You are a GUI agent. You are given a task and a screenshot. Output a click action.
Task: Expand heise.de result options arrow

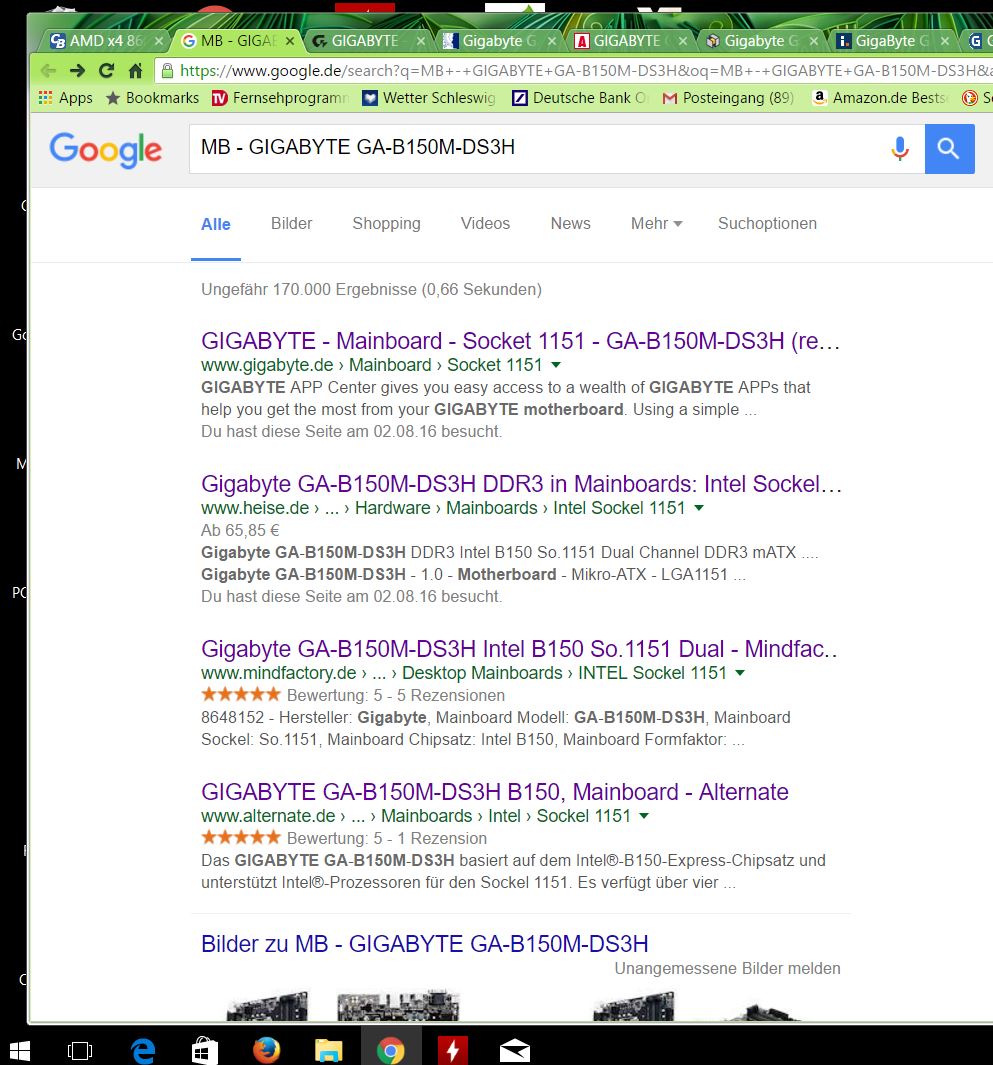click(x=699, y=508)
